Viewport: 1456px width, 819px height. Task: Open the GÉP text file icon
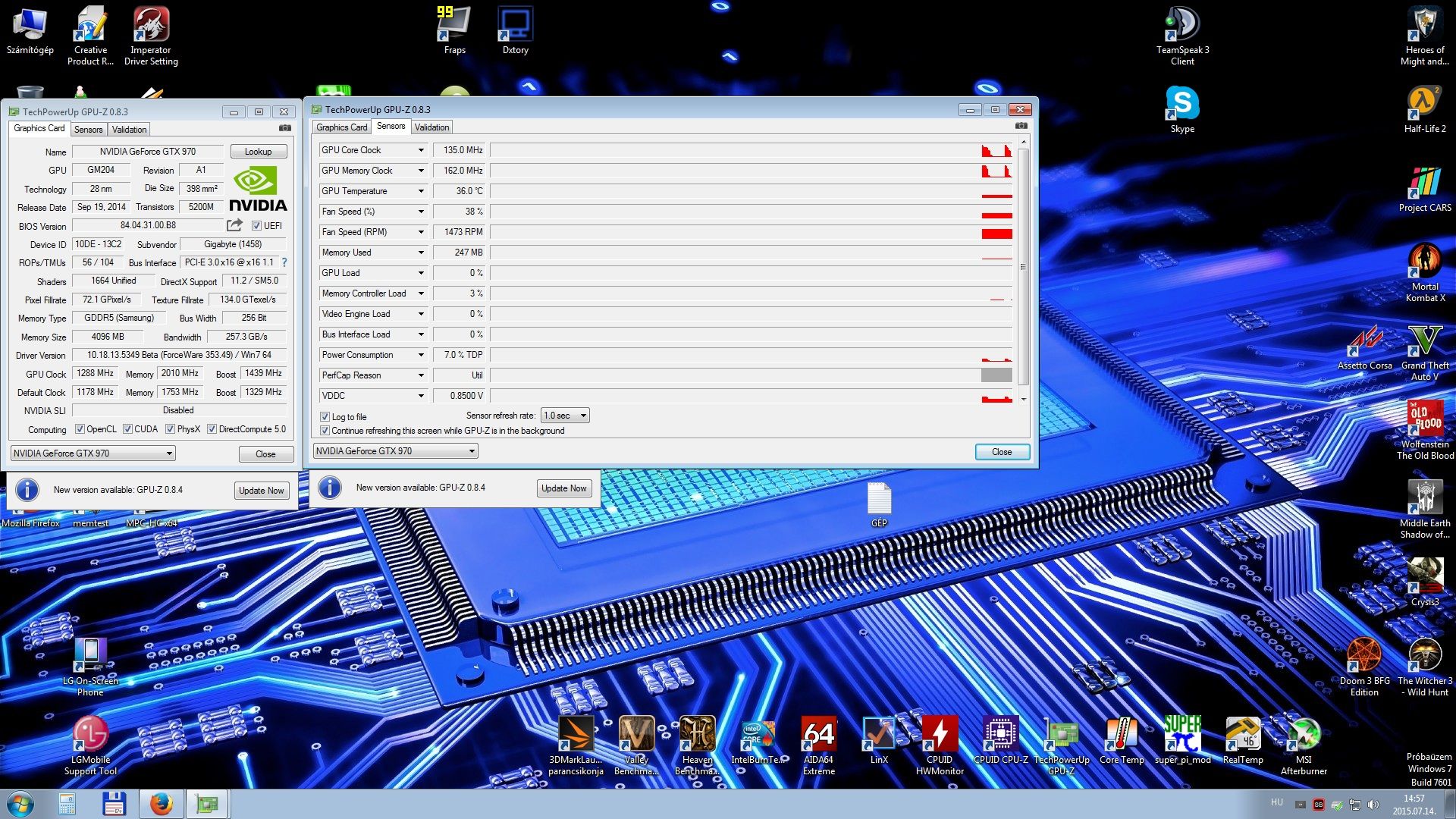879,504
